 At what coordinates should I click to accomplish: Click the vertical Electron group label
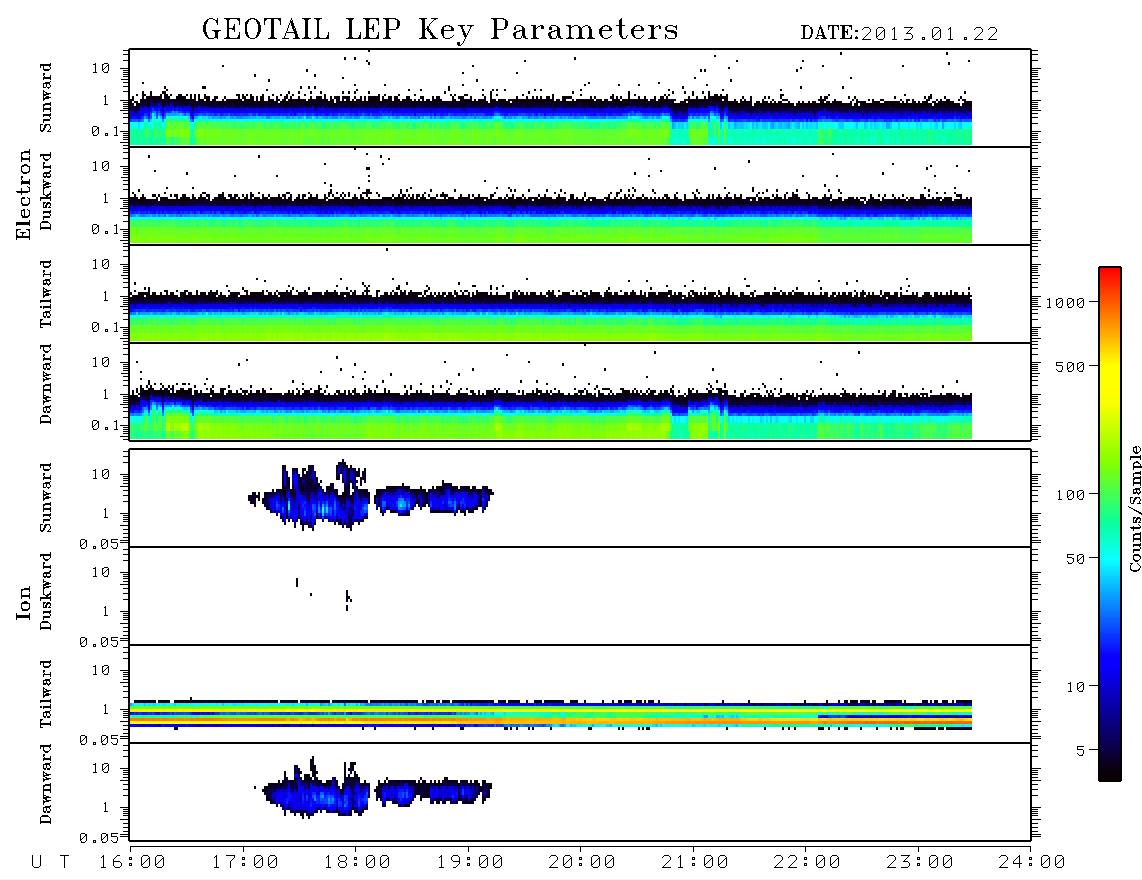tap(24, 194)
